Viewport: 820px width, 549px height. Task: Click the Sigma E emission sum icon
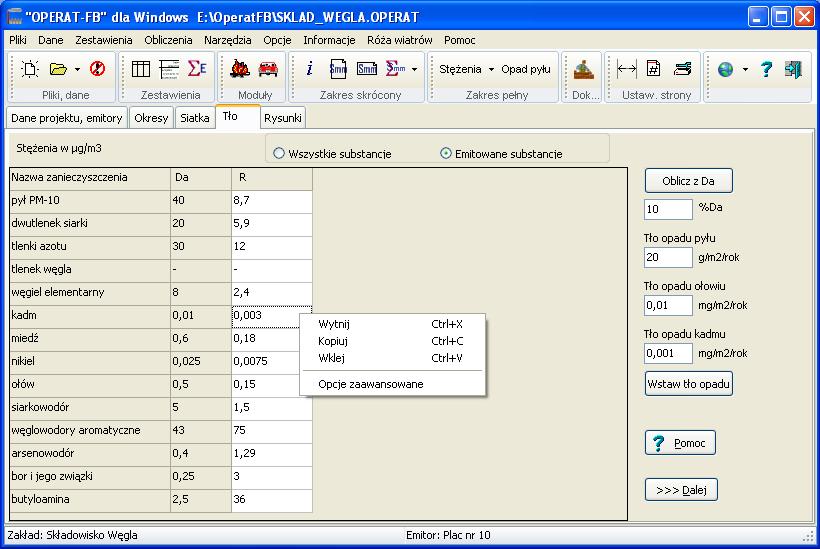tap(197, 69)
